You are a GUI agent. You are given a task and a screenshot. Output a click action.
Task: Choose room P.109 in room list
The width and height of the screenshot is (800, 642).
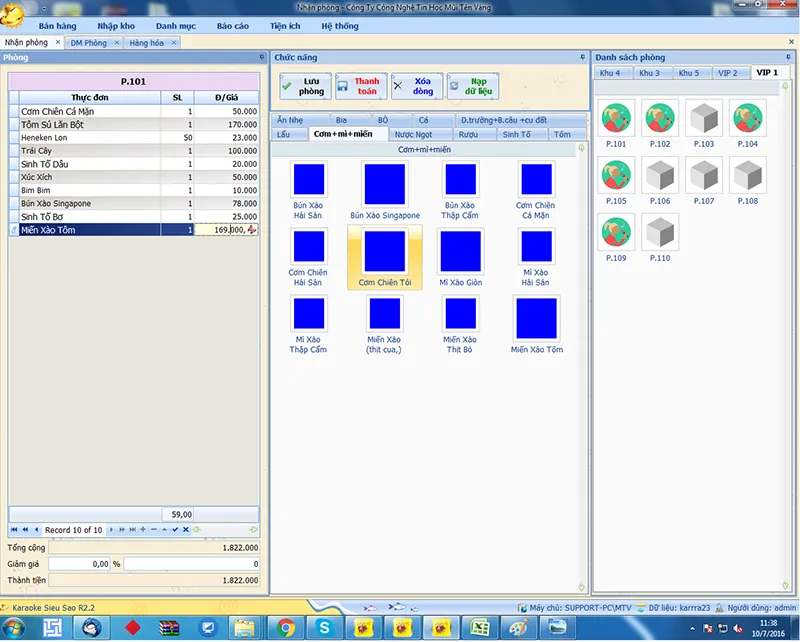[x=617, y=233]
